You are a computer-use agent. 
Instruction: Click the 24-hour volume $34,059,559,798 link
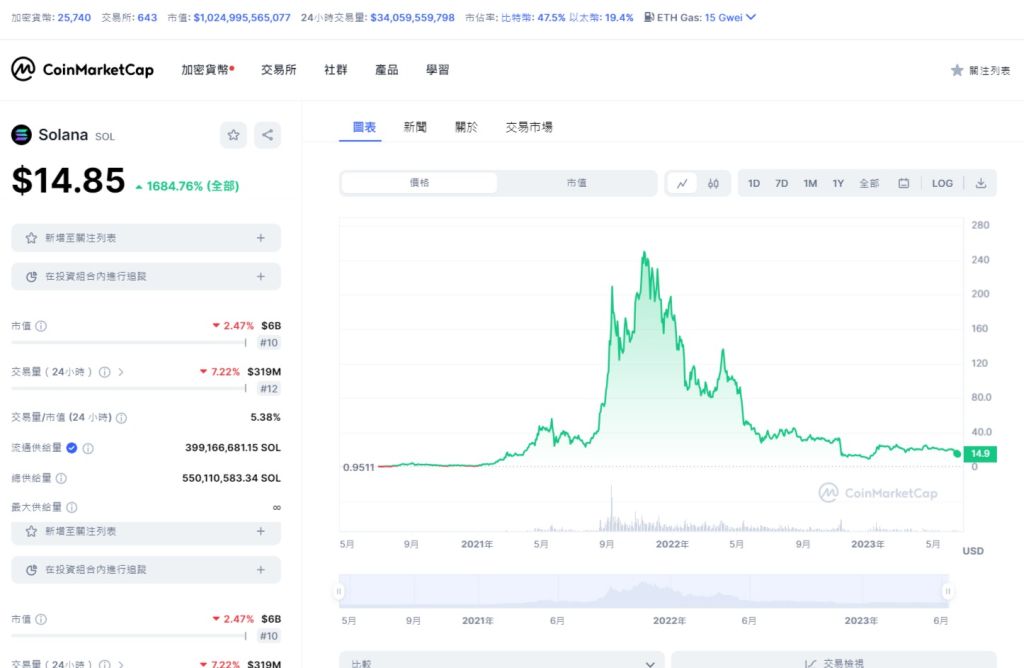coord(412,18)
